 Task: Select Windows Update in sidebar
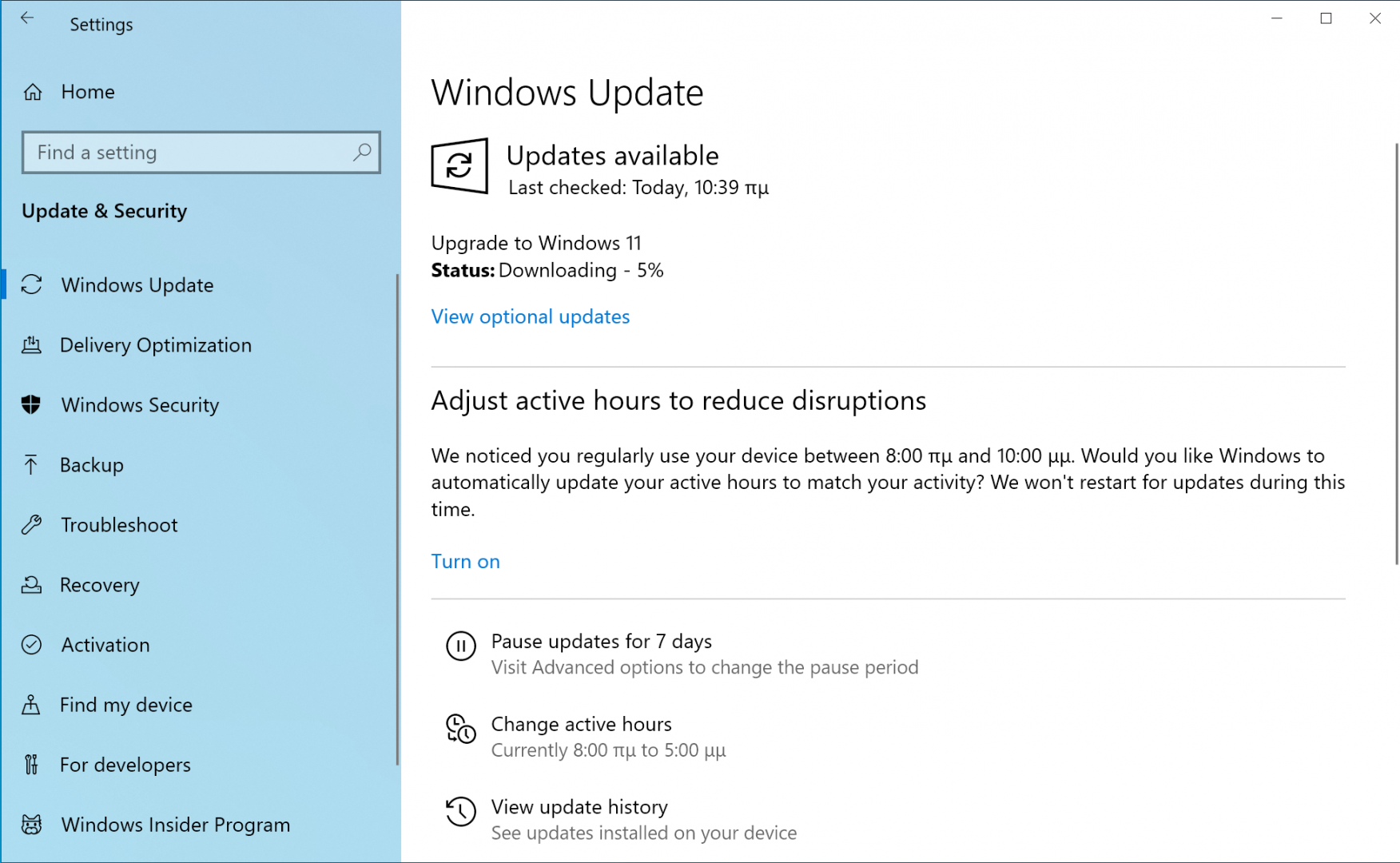tap(137, 284)
